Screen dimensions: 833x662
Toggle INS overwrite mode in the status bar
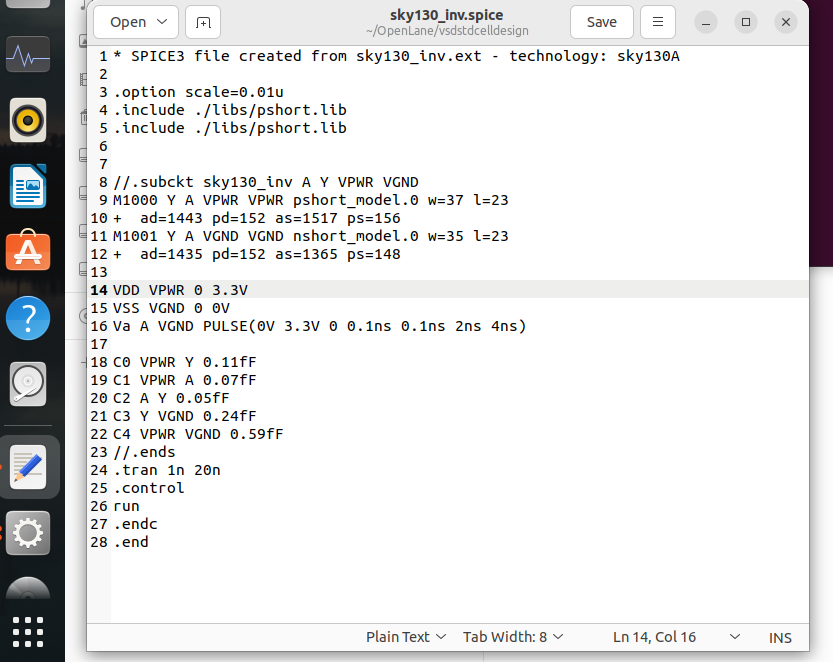[780, 637]
